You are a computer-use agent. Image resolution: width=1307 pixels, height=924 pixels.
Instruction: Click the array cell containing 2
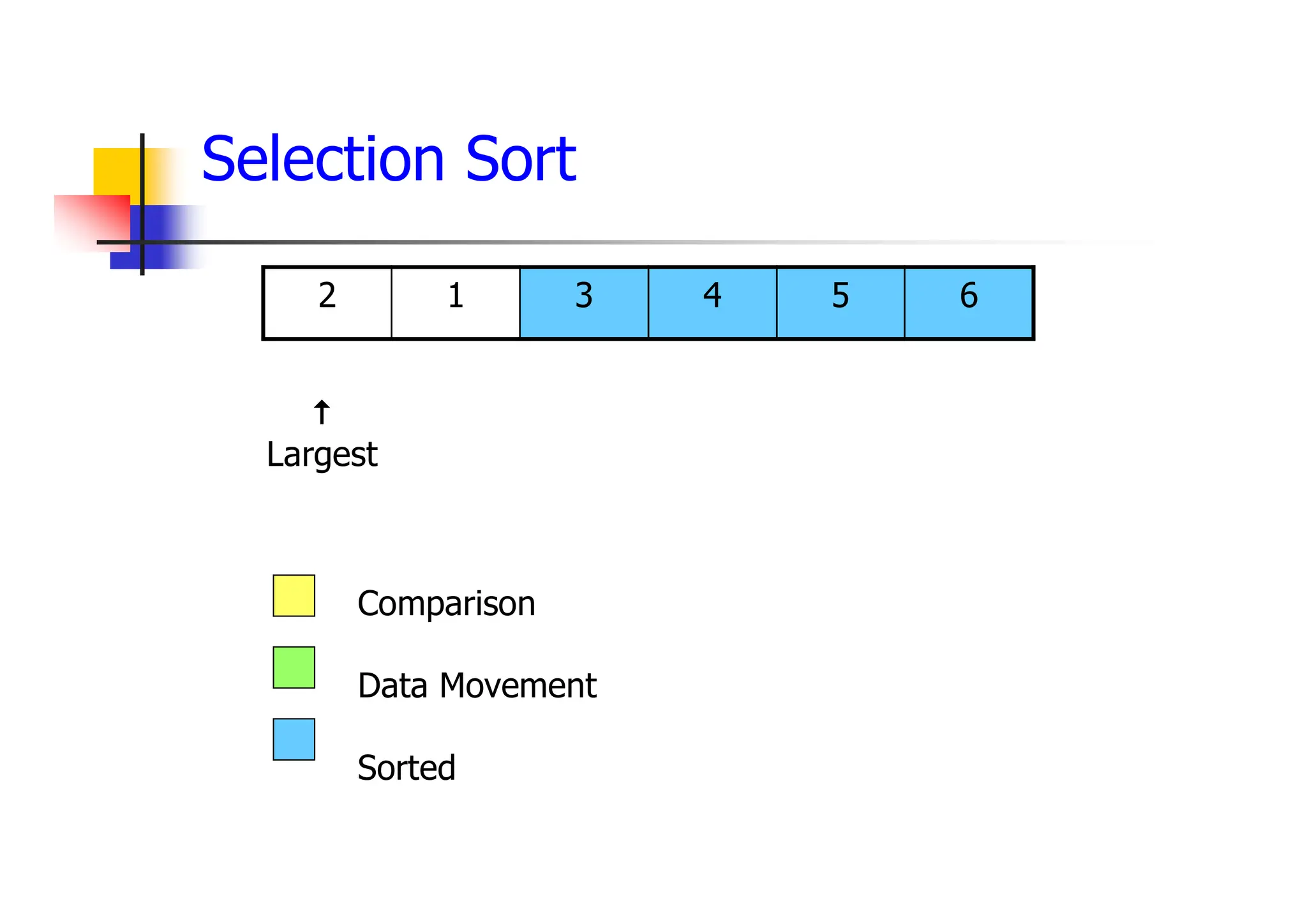click(x=327, y=302)
